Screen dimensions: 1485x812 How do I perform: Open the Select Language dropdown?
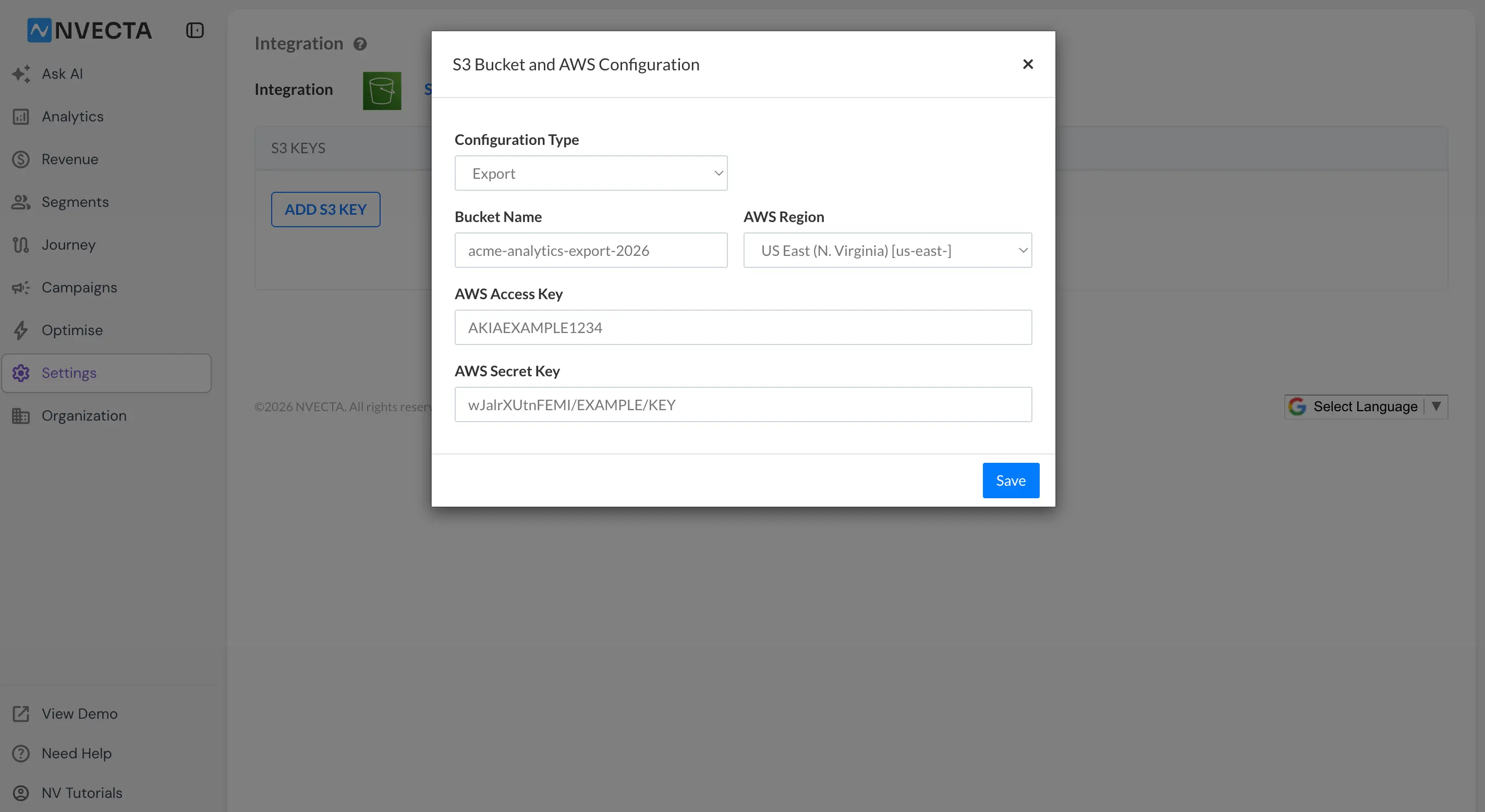coord(1366,407)
